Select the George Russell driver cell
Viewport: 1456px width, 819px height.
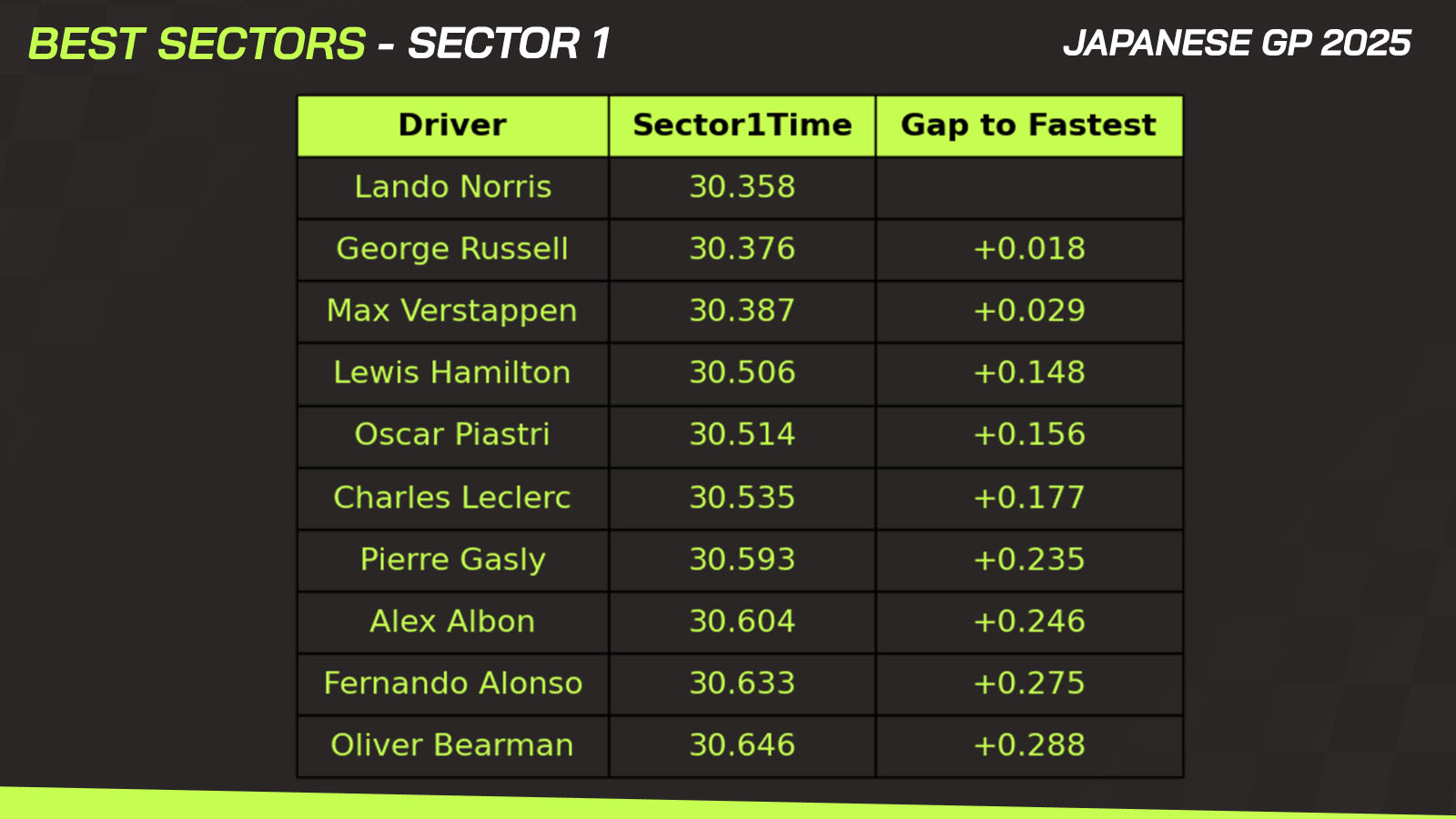[x=452, y=249]
